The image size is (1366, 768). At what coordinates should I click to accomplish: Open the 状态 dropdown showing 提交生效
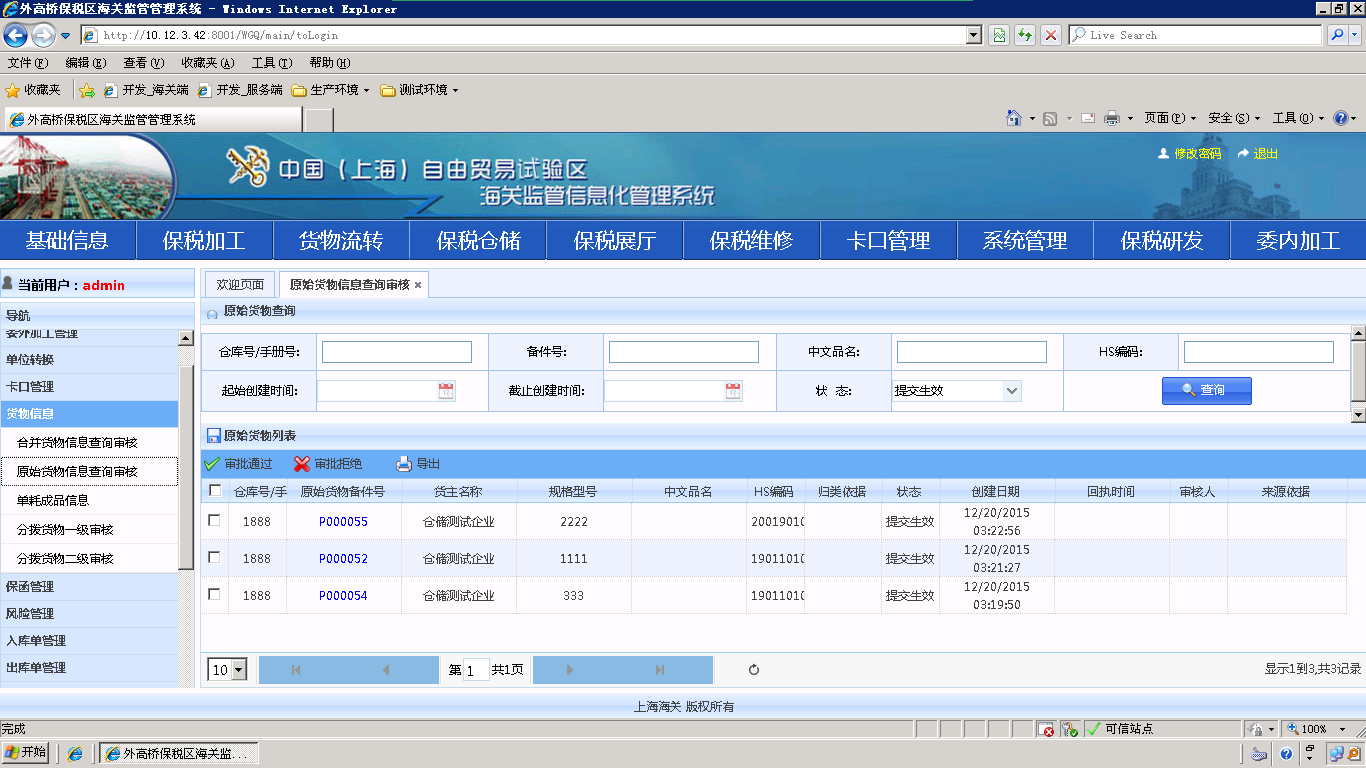(1012, 391)
